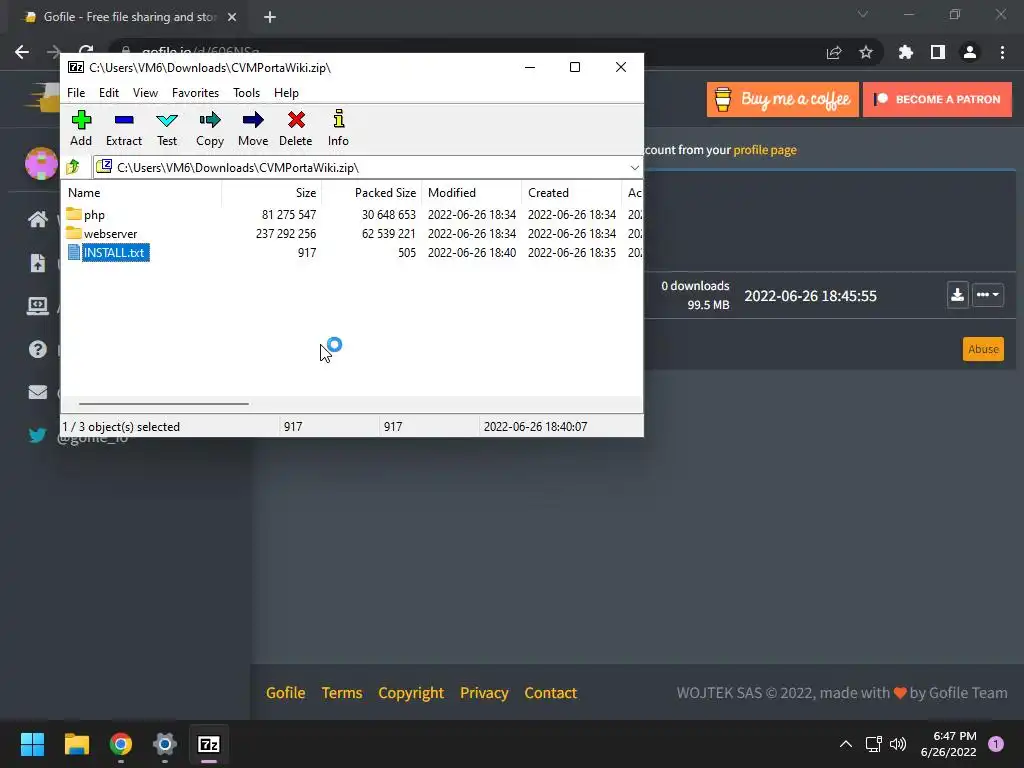Open the Tools menu
1024x768 pixels.
[x=246, y=93]
